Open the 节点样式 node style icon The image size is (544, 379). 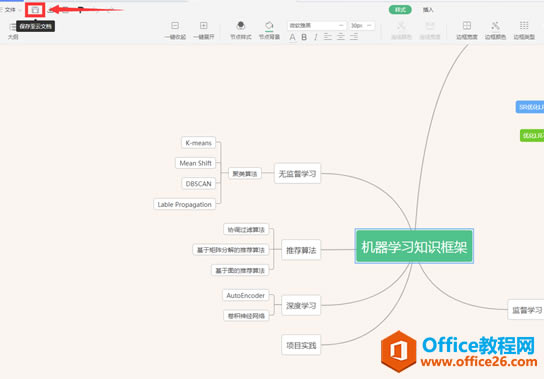(x=241, y=26)
